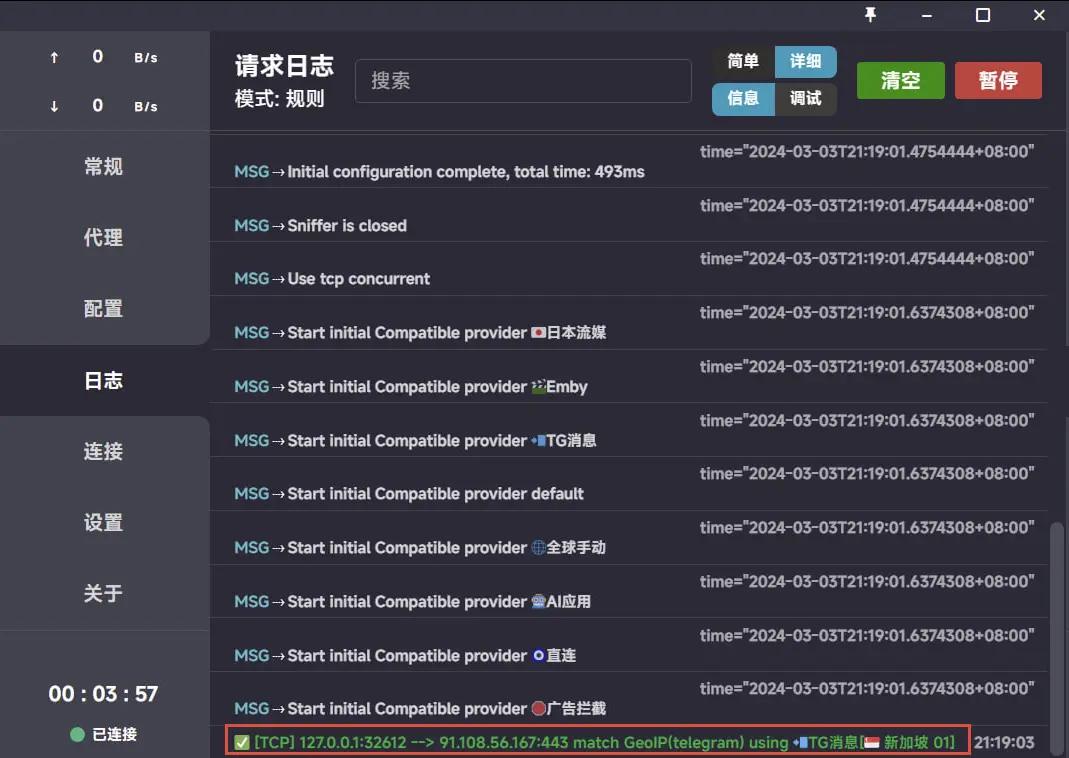Click the green connected status dot

77,735
